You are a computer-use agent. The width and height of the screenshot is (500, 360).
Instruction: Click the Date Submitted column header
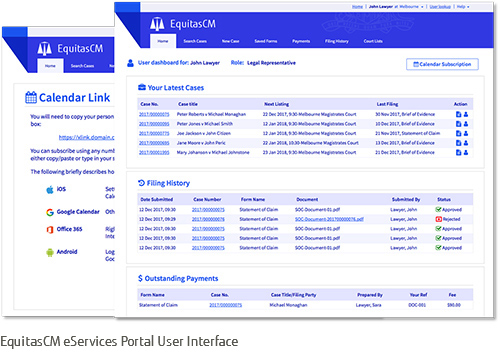click(x=157, y=199)
